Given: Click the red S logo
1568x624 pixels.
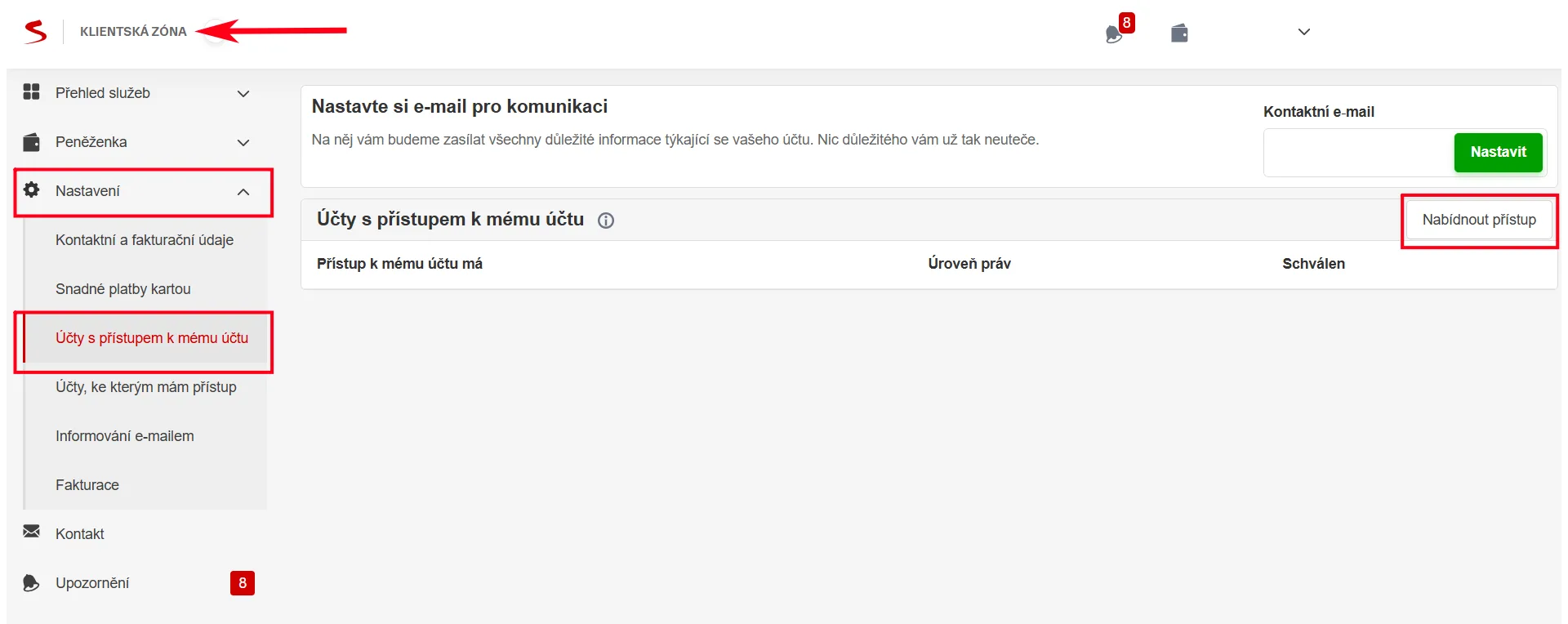Looking at the screenshot, I should point(35,32).
